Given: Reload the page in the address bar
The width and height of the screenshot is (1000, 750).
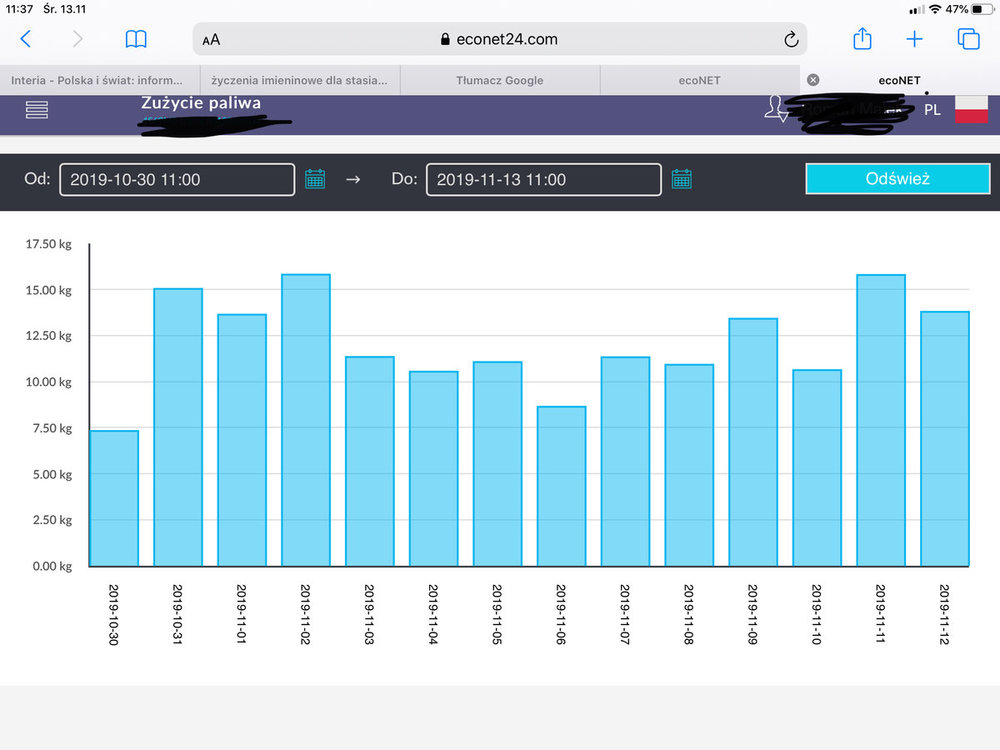Looking at the screenshot, I should pos(790,40).
